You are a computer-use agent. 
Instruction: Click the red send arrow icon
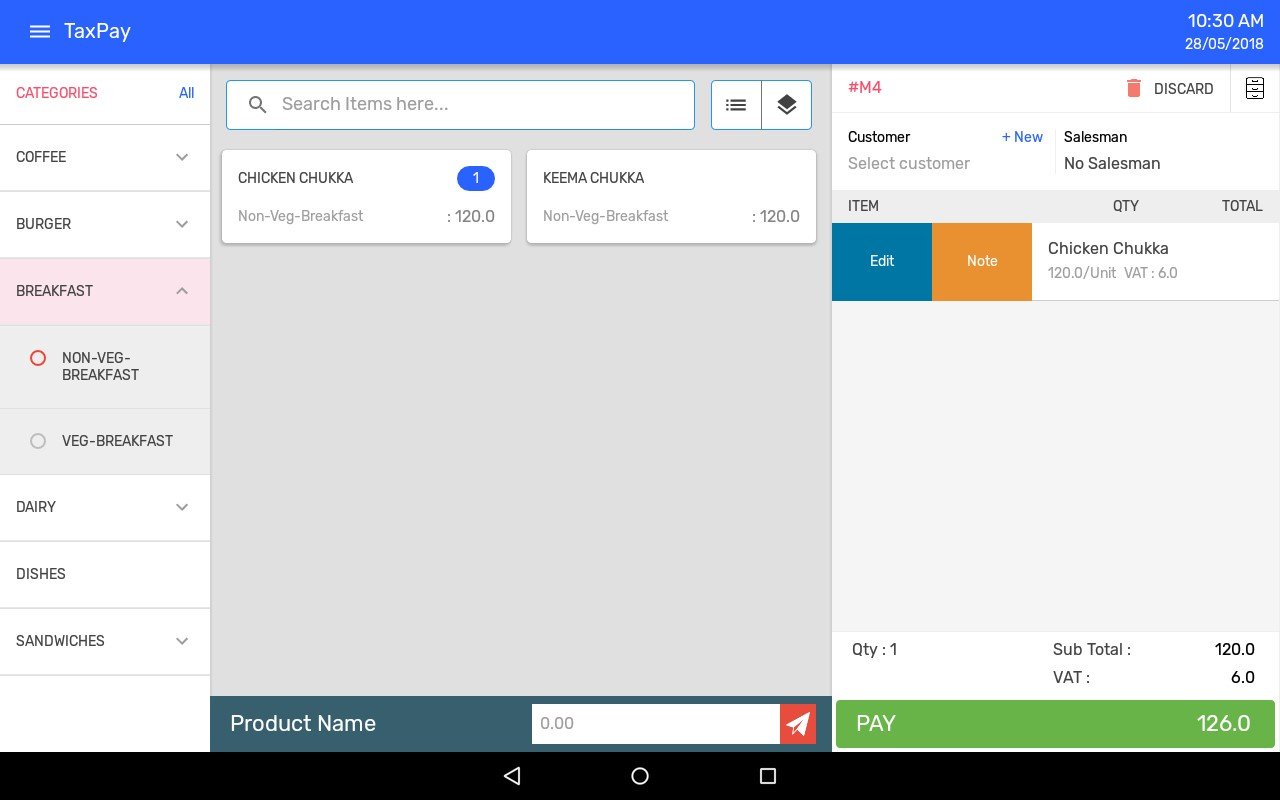tap(798, 724)
